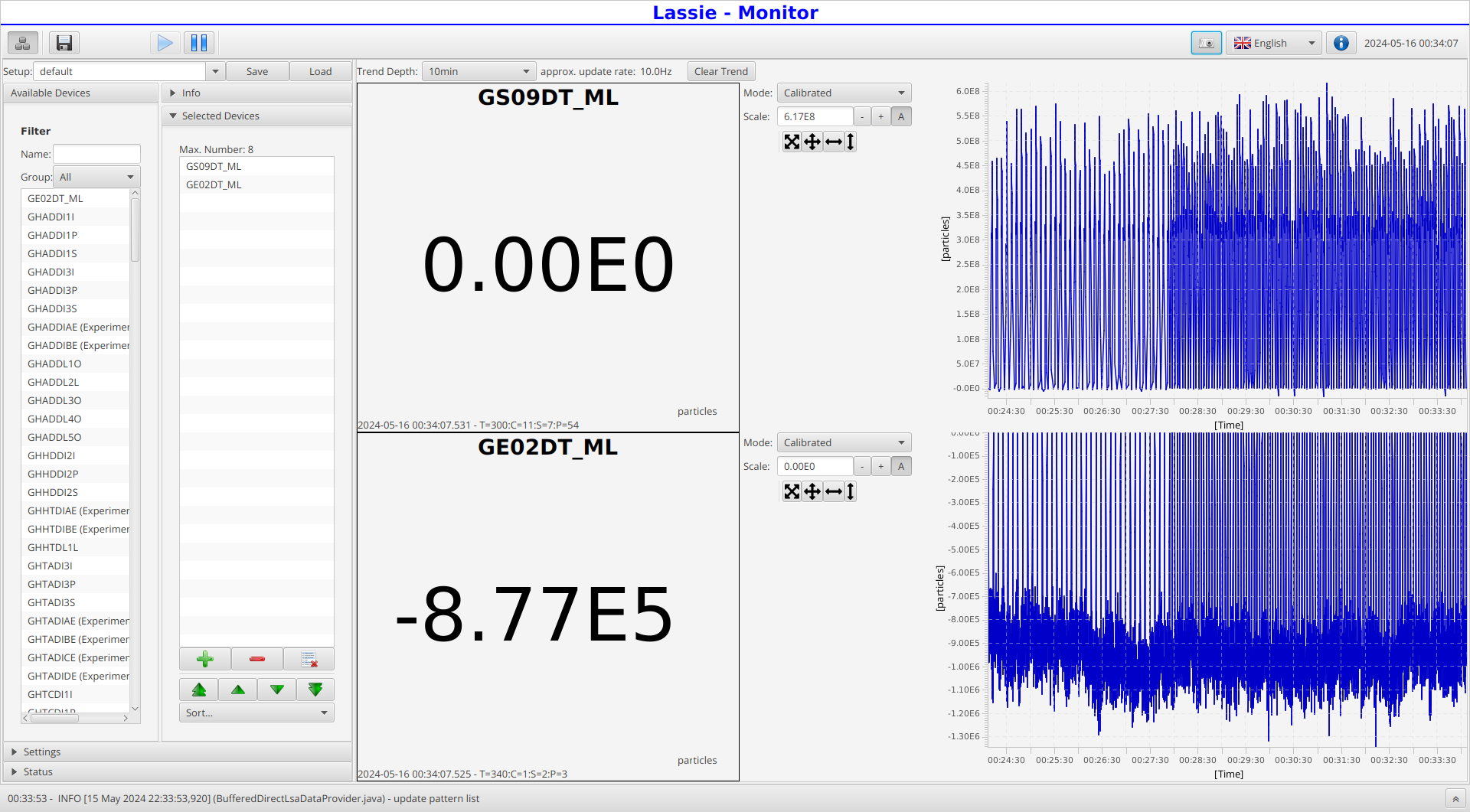
Task: Move selected device down one position
Action: 277,690
